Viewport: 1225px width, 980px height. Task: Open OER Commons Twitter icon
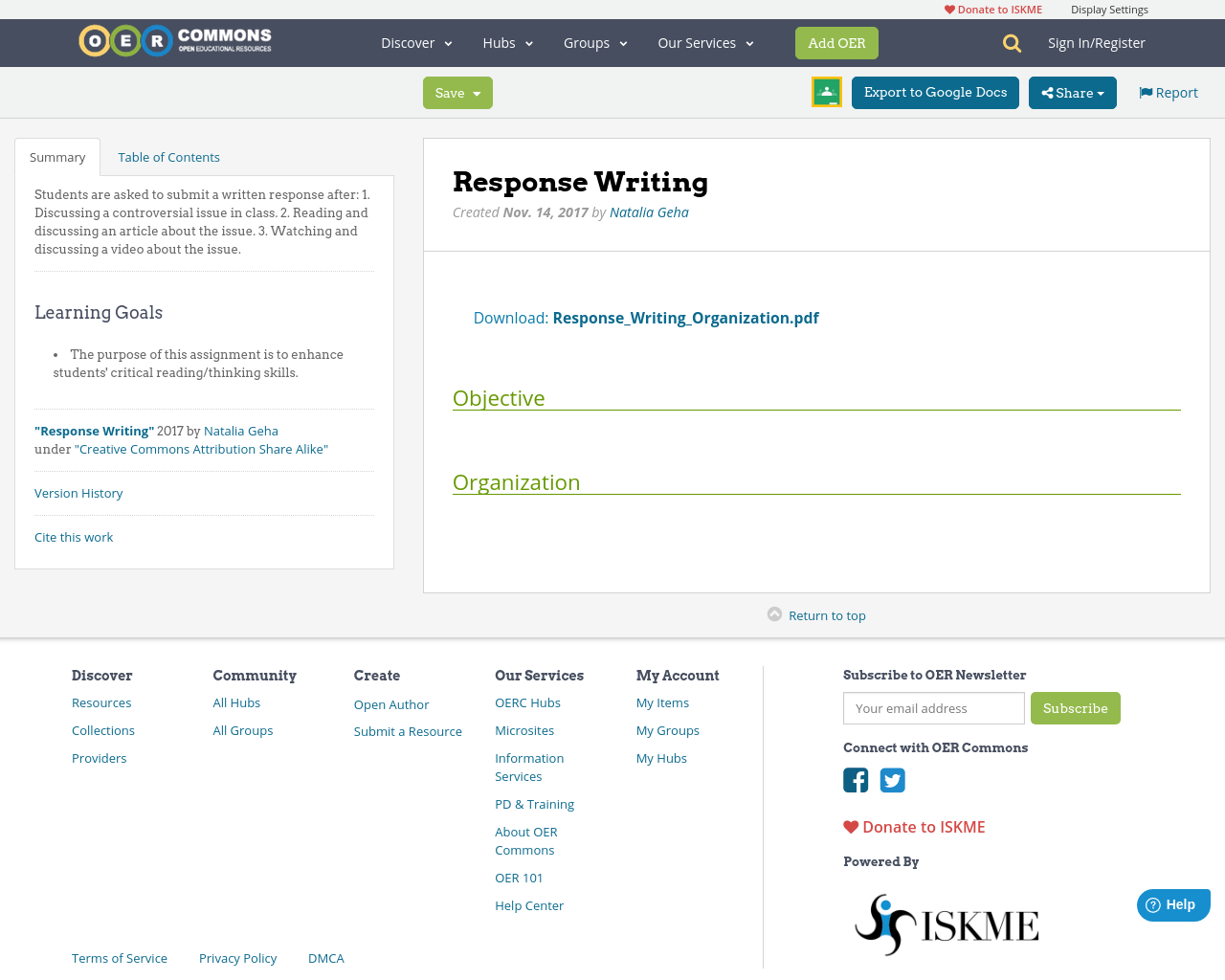click(892, 780)
